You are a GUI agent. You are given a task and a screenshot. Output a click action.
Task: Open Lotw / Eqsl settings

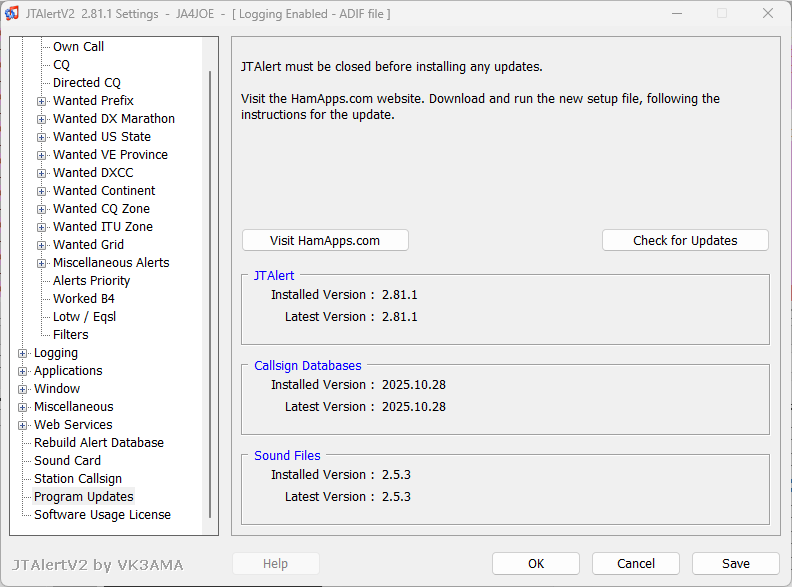[84, 317]
